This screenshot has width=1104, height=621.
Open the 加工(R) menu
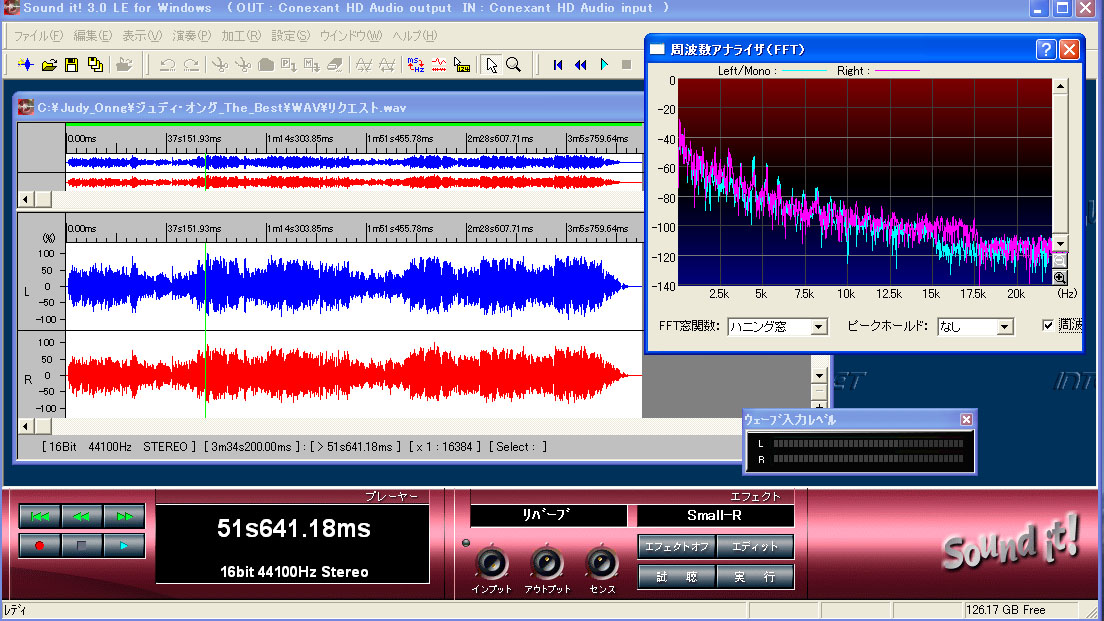point(241,36)
